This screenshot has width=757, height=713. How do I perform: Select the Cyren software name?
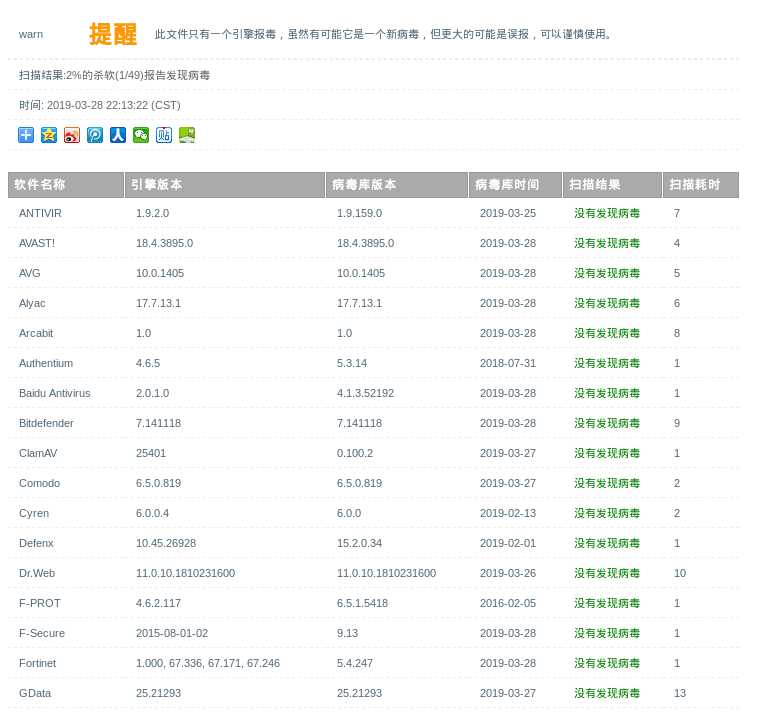[x=34, y=513]
